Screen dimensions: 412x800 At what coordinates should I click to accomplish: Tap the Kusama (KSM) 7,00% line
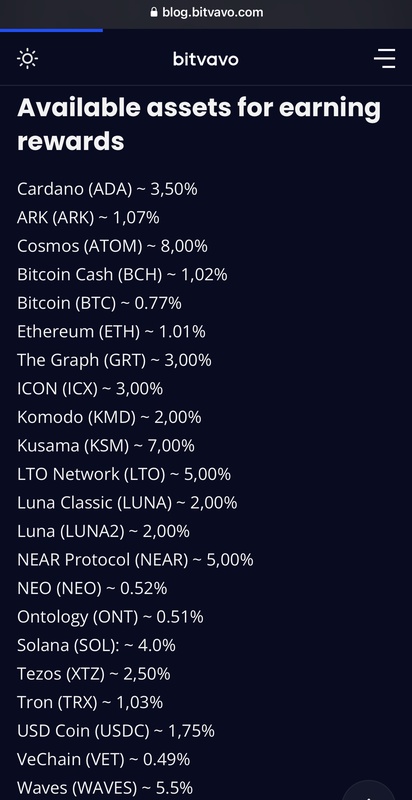click(x=106, y=446)
